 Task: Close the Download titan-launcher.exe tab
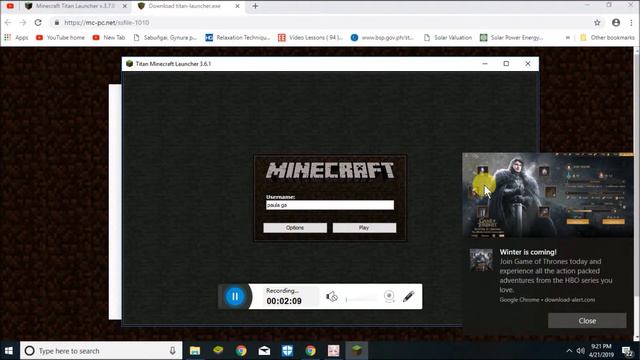(x=237, y=6)
